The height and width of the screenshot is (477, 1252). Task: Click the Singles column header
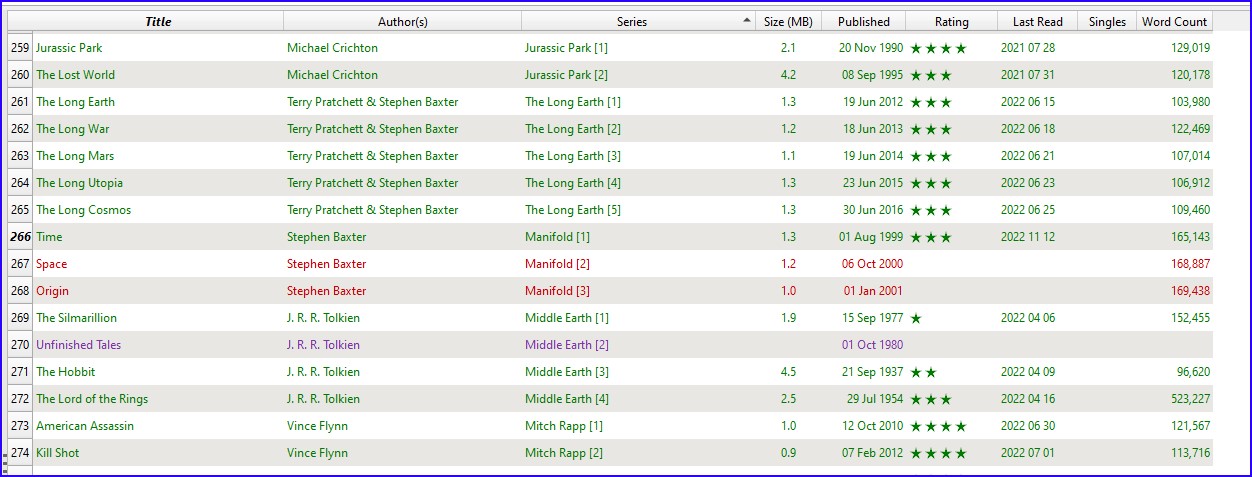click(x=1107, y=21)
